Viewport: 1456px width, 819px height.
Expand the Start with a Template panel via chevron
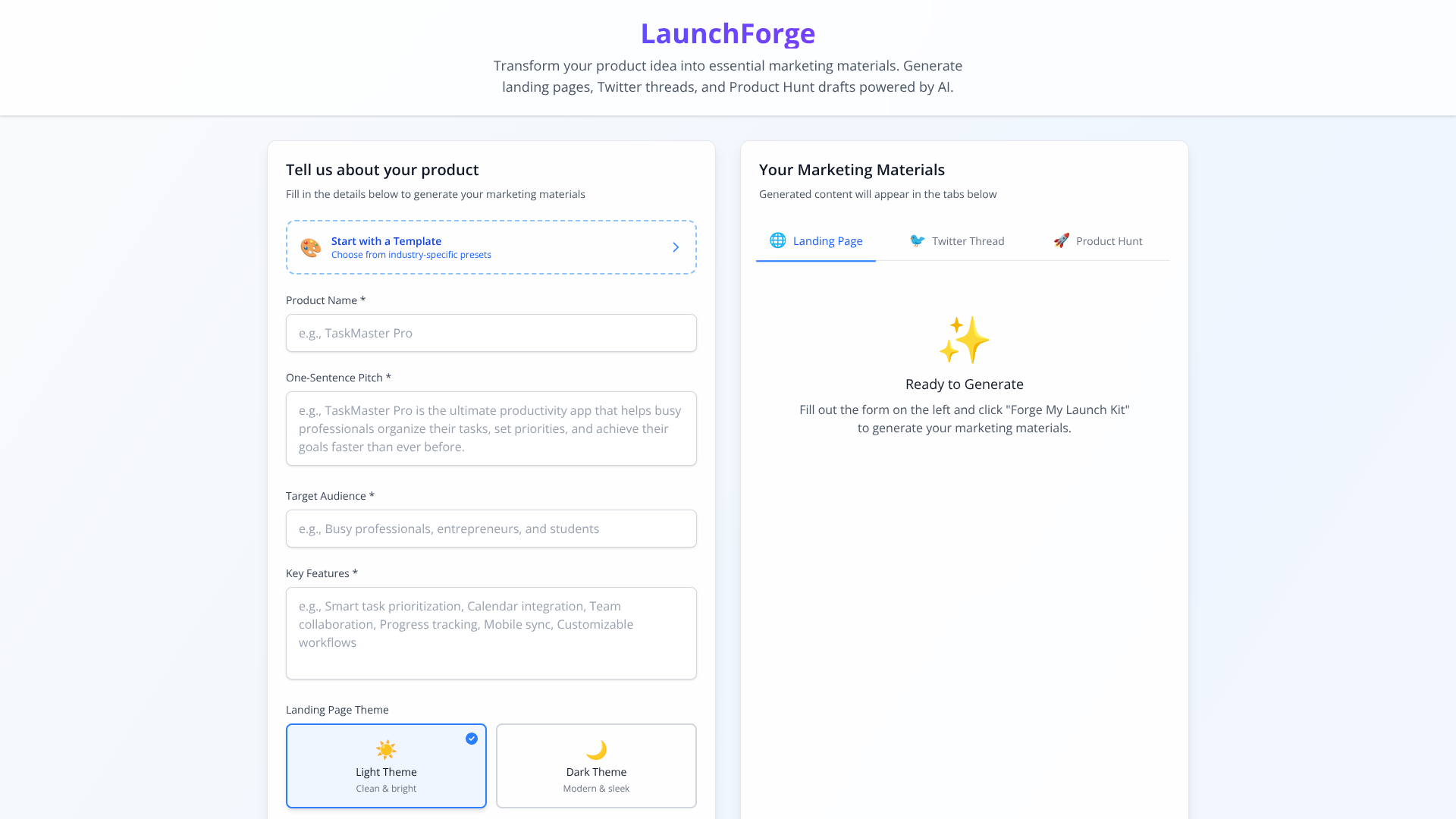pyautogui.click(x=675, y=247)
